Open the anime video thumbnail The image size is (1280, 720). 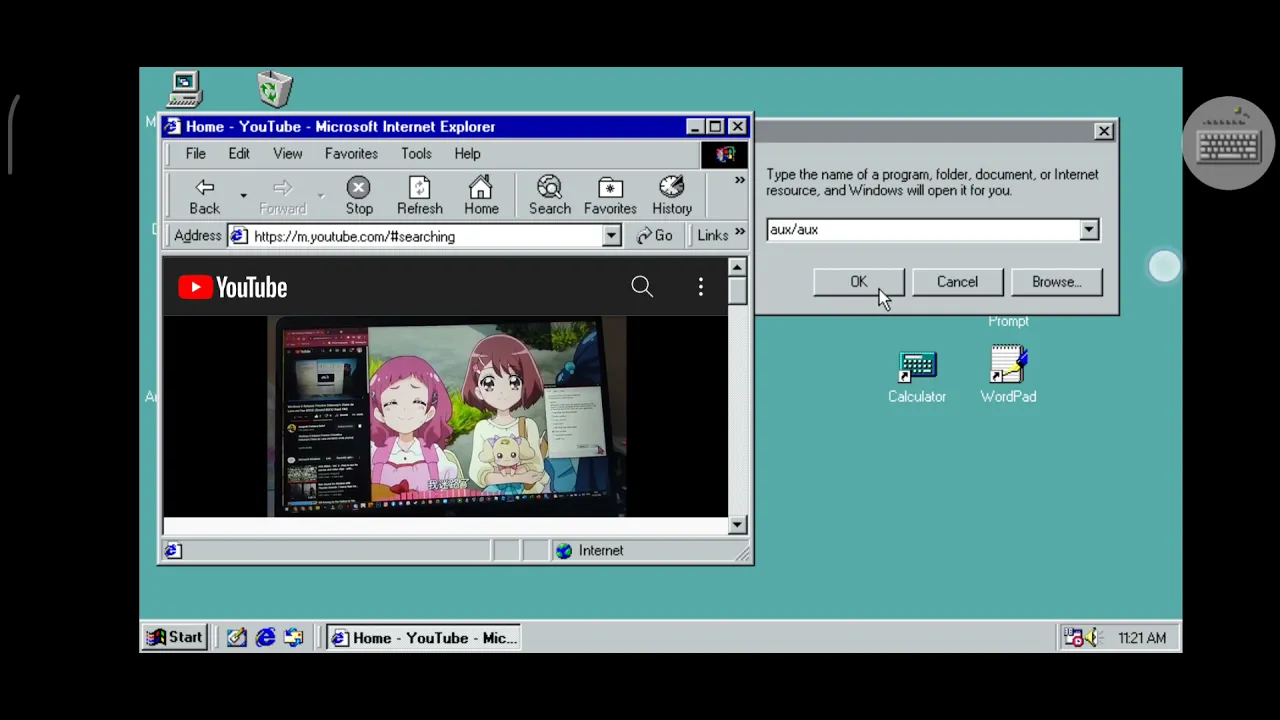(447, 418)
